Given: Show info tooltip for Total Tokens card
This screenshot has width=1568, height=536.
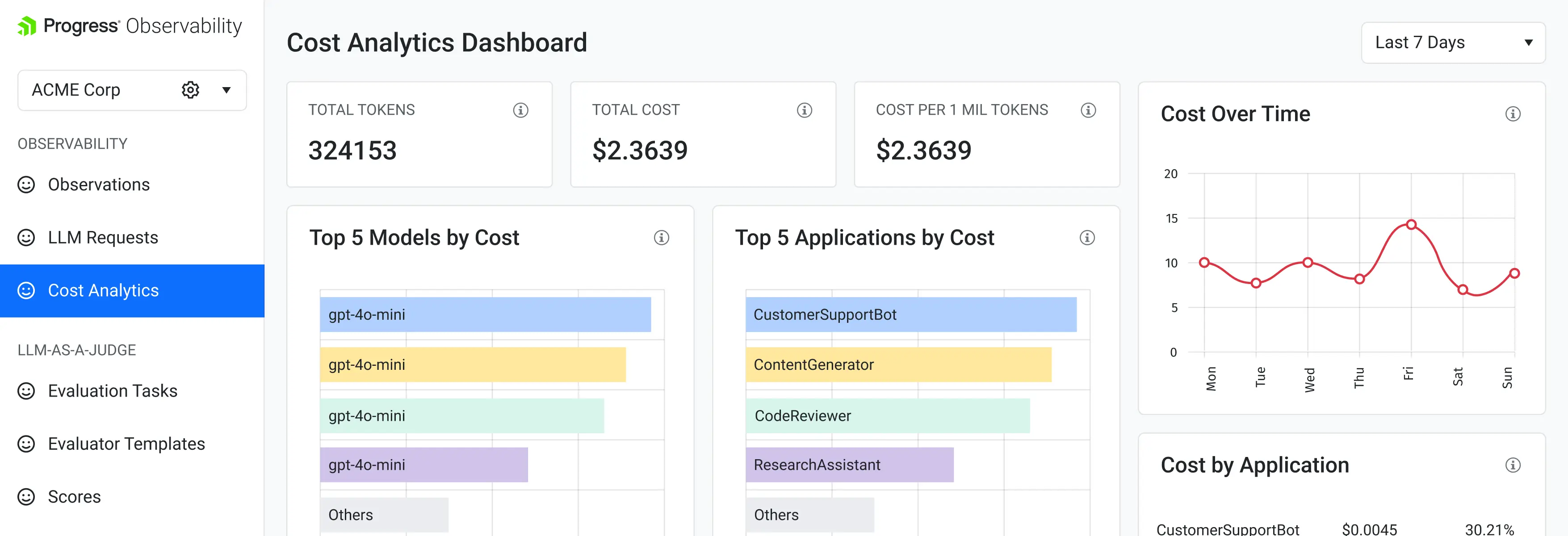Looking at the screenshot, I should 520,110.
